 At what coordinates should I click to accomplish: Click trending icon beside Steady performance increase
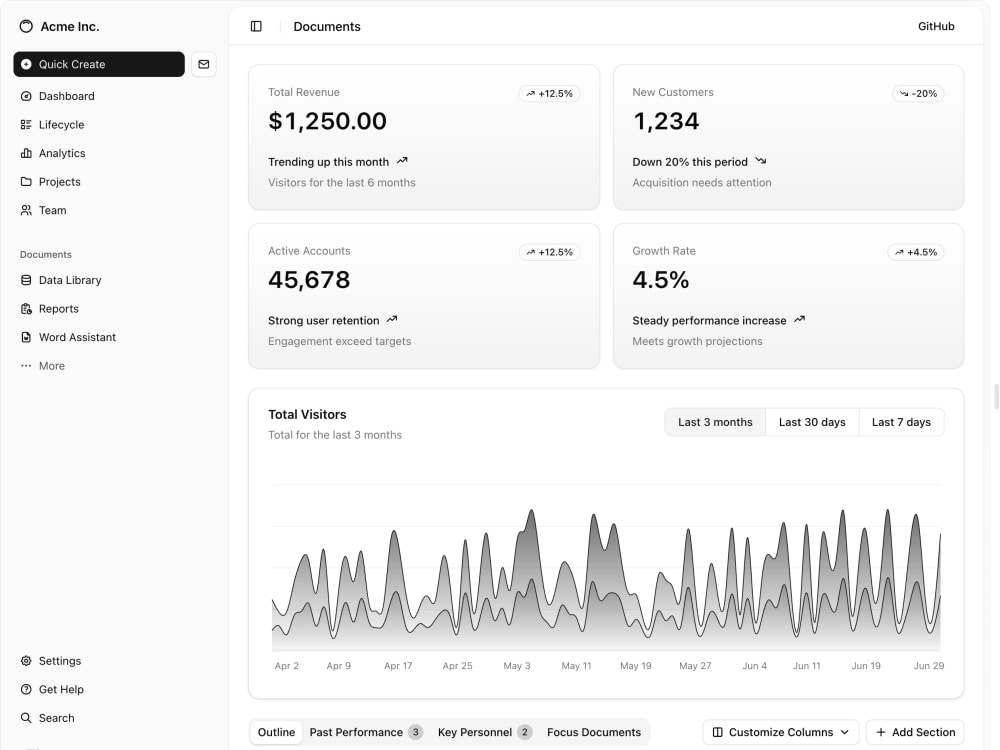[x=799, y=320]
